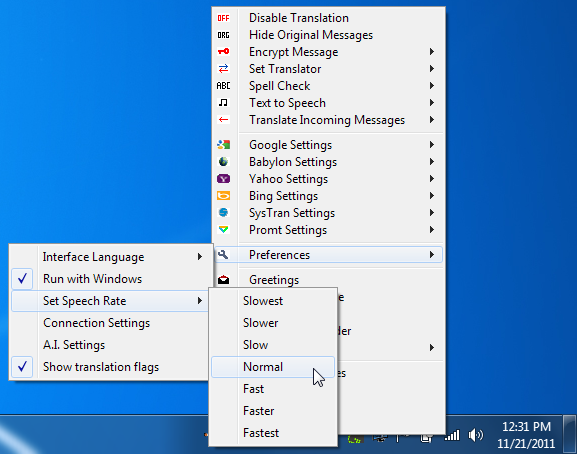Open Connection Settings
Viewport: 577px width, 454px height.
click(112, 323)
